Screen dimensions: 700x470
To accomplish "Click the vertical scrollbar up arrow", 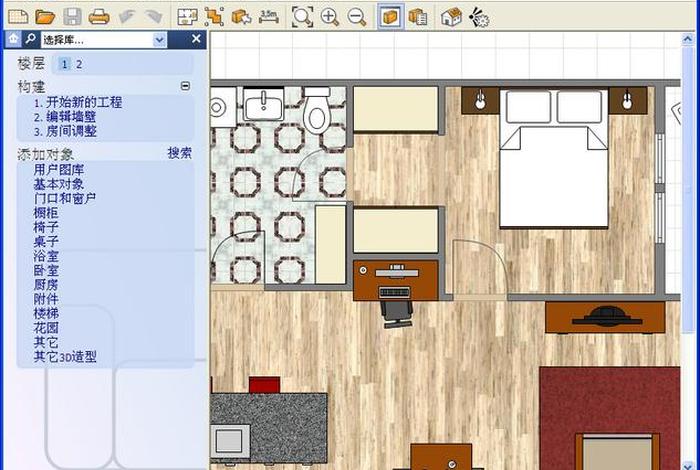I will coord(688,39).
